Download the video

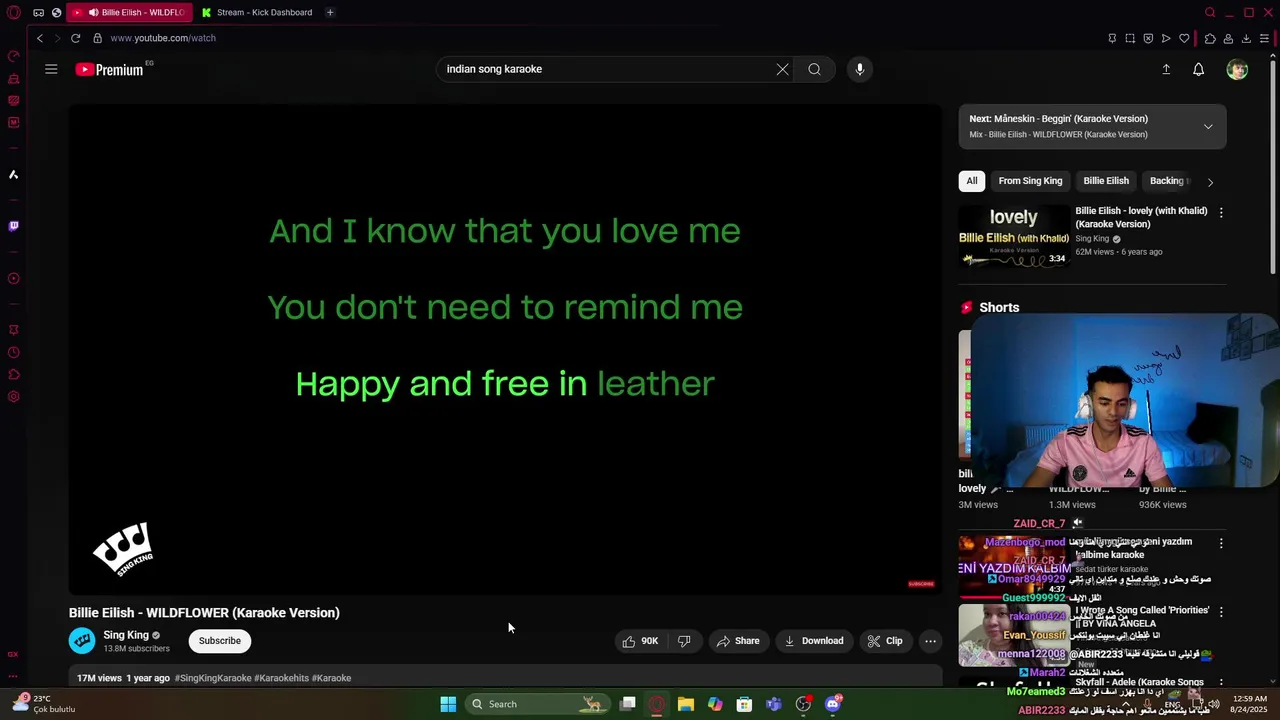(x=814, y=641)
